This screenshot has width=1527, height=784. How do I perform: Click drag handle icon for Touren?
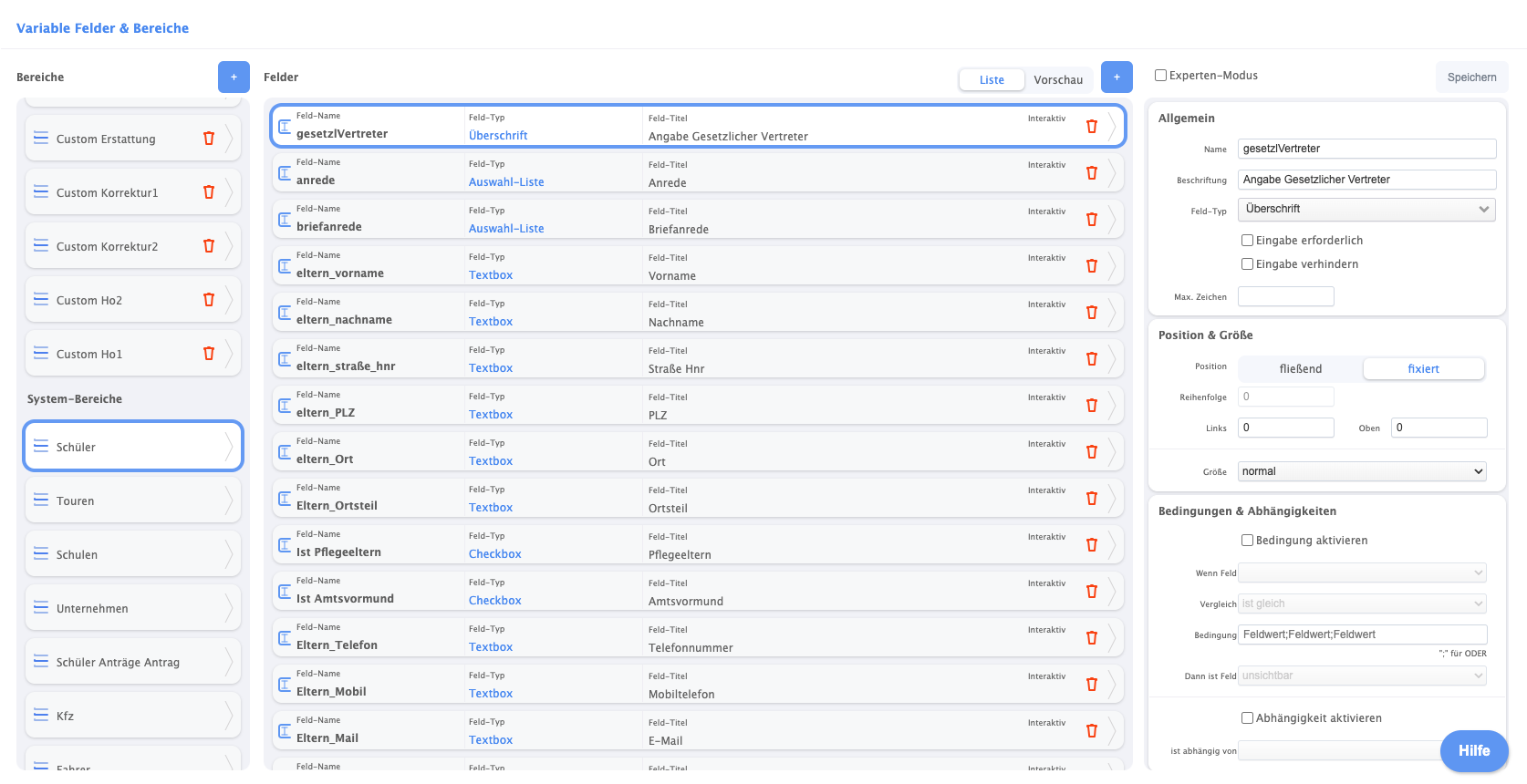pos(41,500)
